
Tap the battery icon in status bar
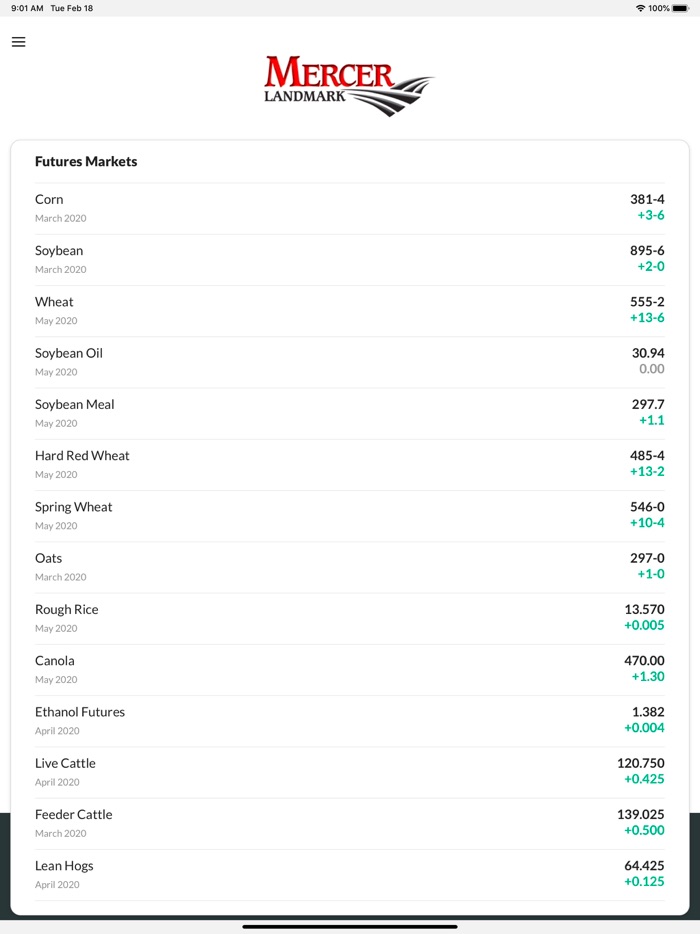pos(680,8)
